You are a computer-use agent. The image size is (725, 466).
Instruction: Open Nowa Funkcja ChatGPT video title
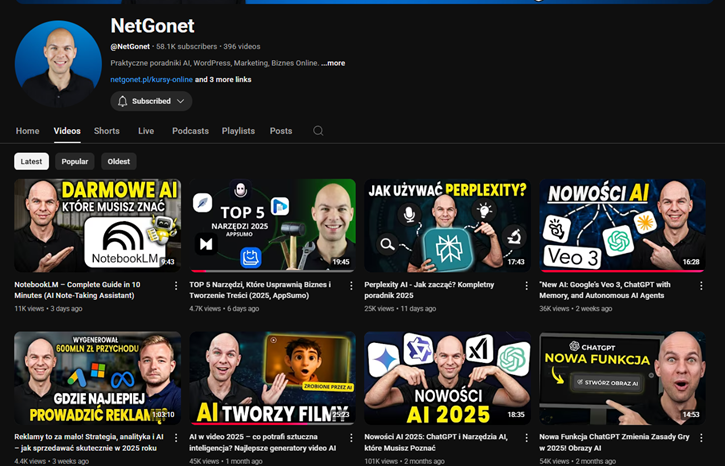tap(614, 442)
